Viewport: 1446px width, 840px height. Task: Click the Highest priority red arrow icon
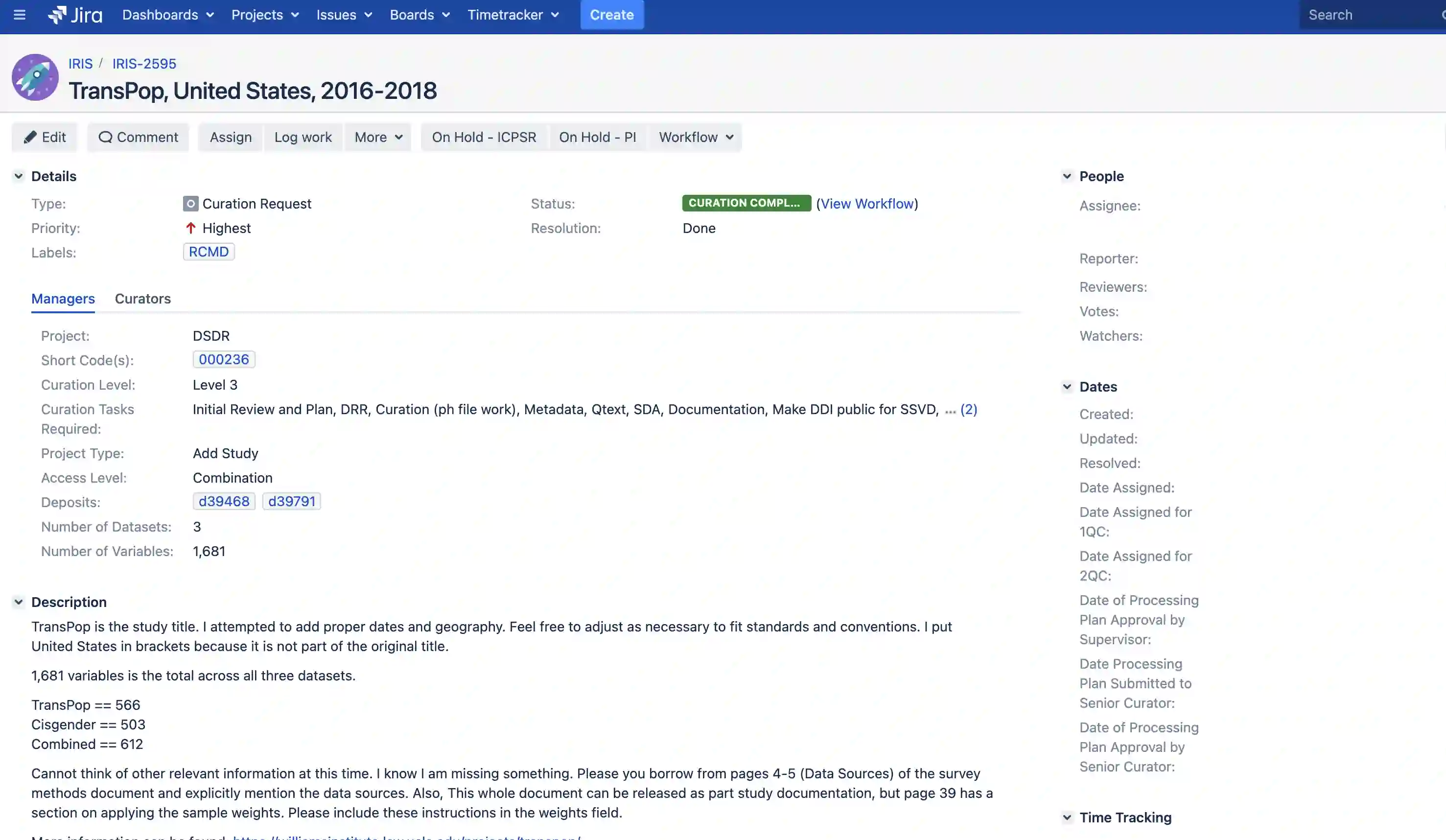coord(191,229)
